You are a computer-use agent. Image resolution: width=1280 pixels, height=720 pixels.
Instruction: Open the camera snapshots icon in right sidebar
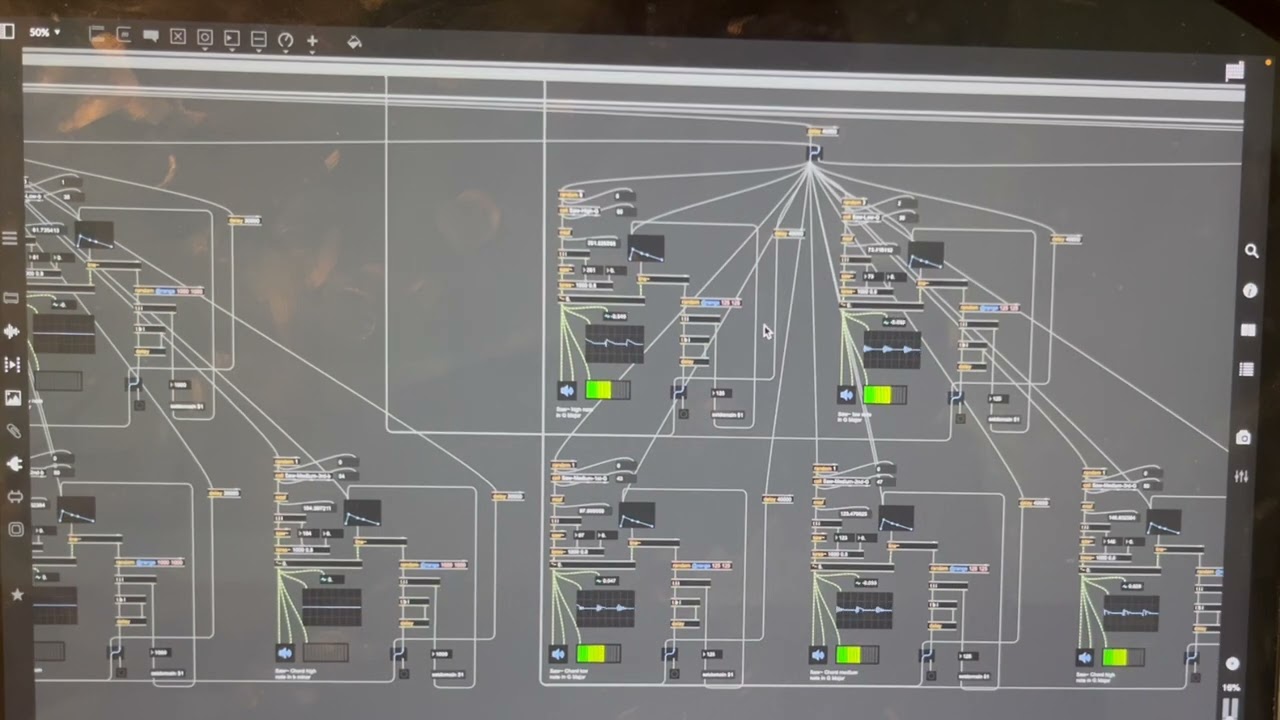[1243, 438]
